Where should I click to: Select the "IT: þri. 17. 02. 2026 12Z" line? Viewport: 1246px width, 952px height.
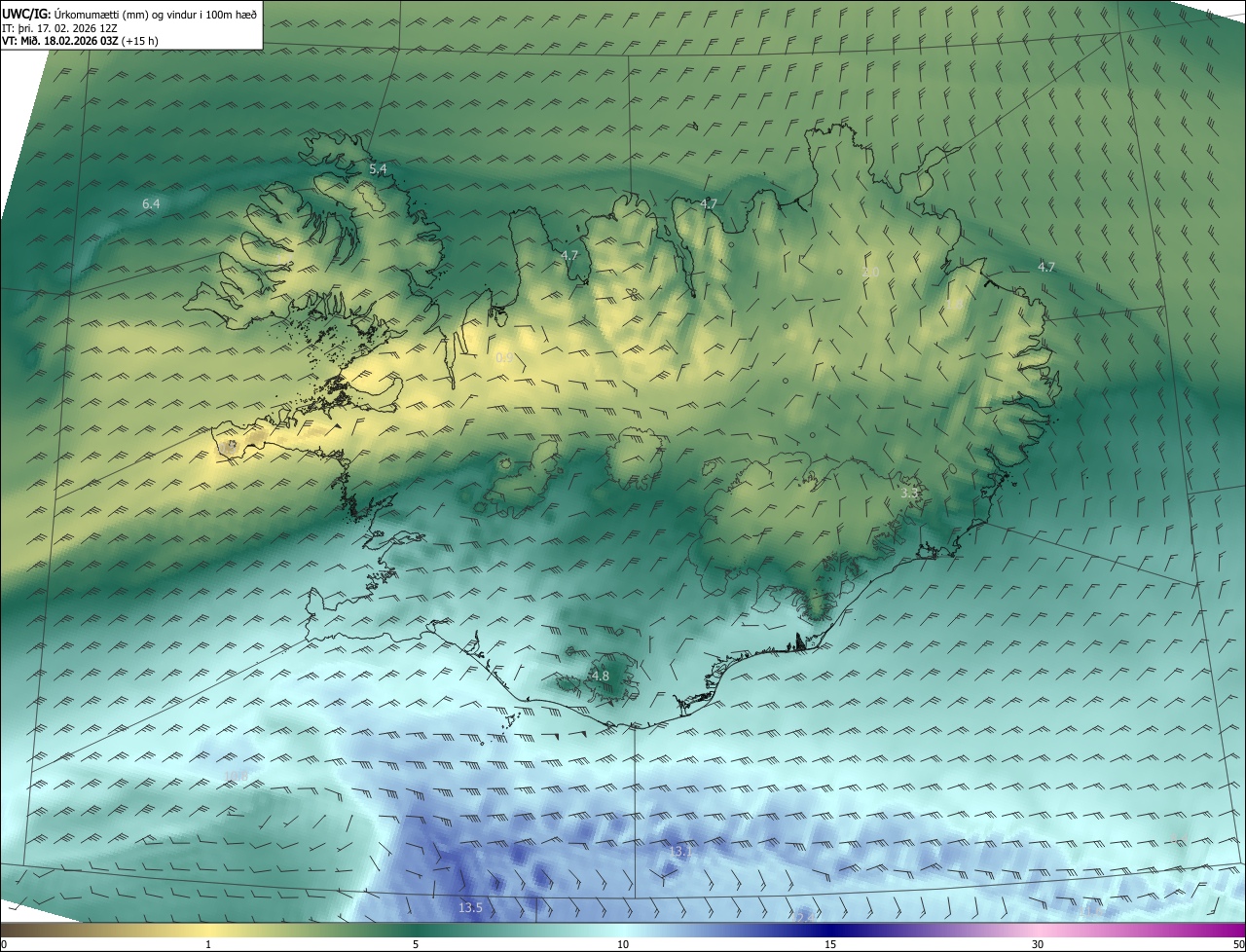coord(59,27)
